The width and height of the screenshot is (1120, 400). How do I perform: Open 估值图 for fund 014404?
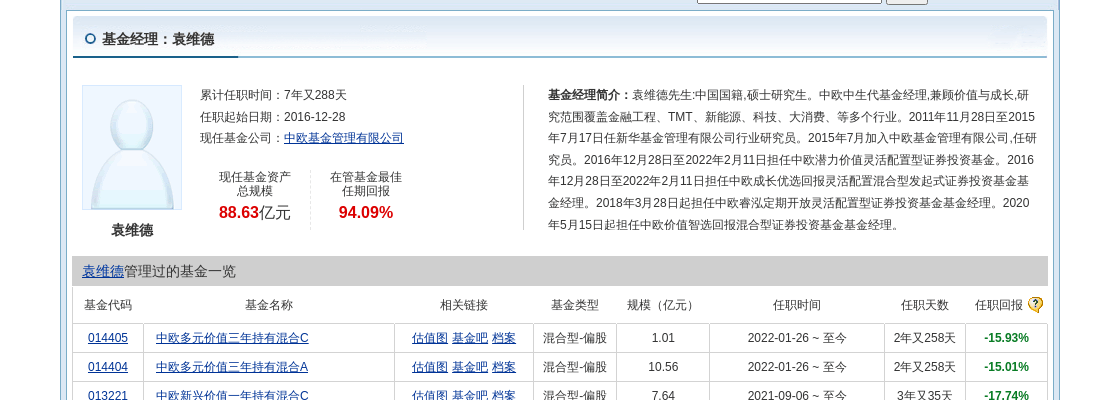click(x=430, y=367)
